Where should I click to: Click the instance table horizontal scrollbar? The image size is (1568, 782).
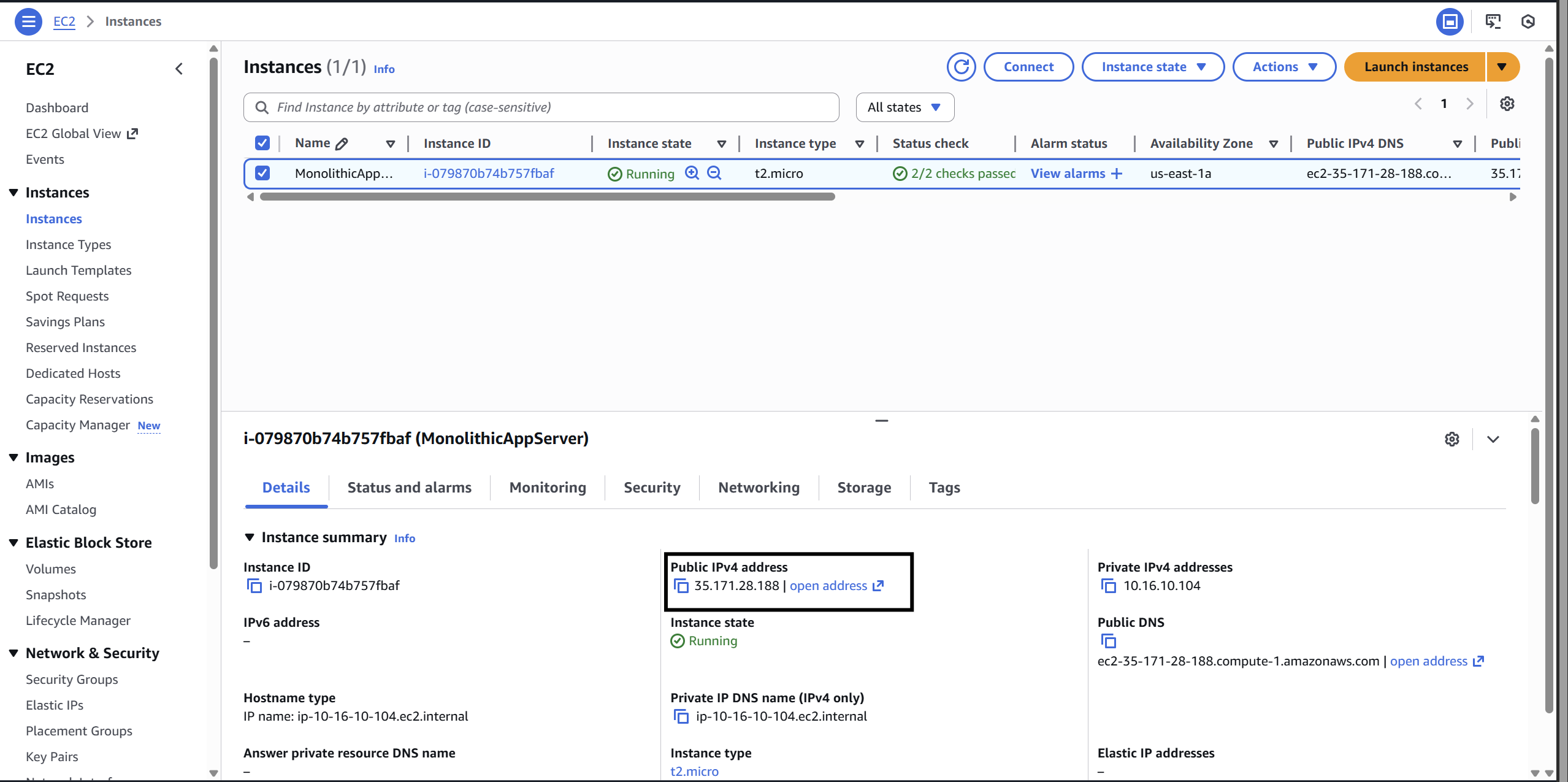click(547, 197)
